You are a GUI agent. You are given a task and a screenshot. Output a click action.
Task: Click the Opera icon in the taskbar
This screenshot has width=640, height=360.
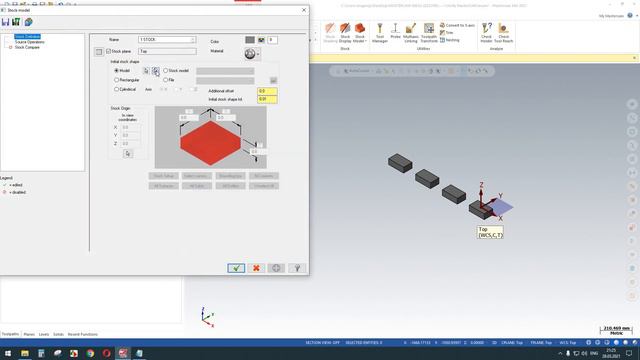pyautogui.click(x=107, y=353)
